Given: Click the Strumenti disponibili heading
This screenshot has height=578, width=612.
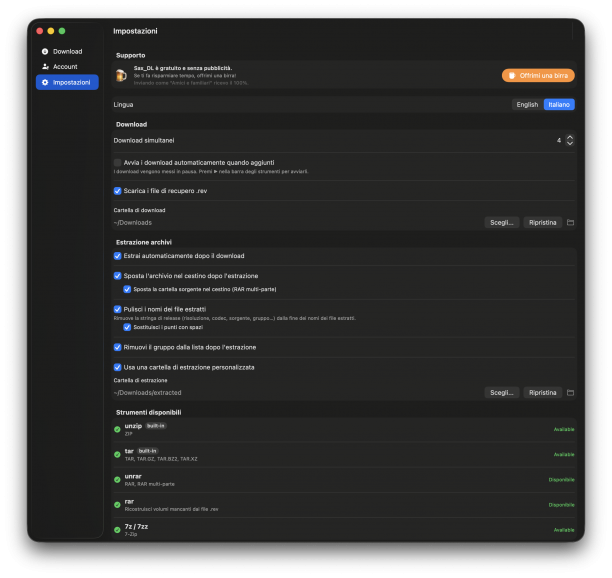Looking at the screenshot, I should point(148,413).
